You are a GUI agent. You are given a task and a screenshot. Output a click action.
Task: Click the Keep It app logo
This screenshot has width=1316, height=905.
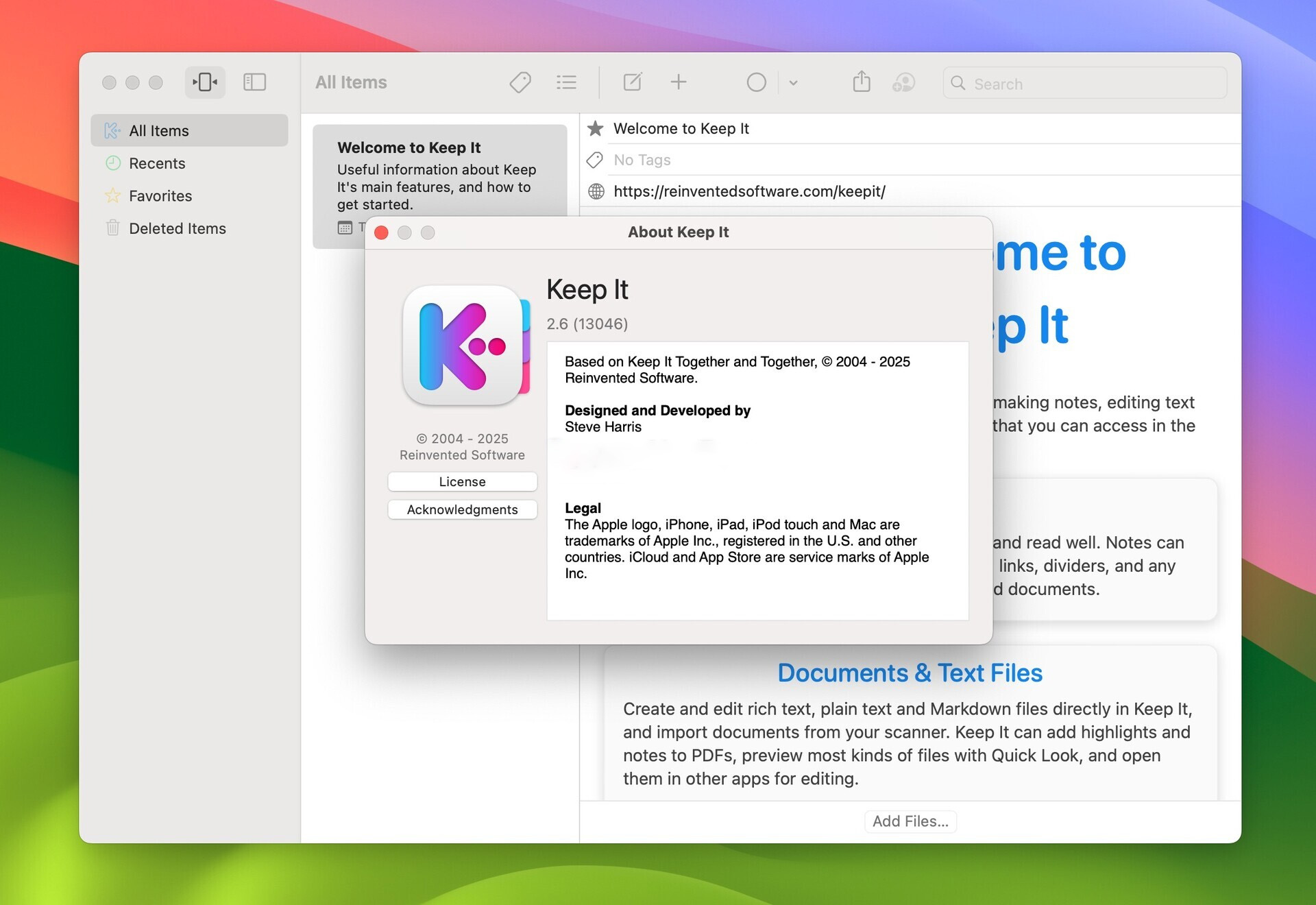[x=466, y=346]
